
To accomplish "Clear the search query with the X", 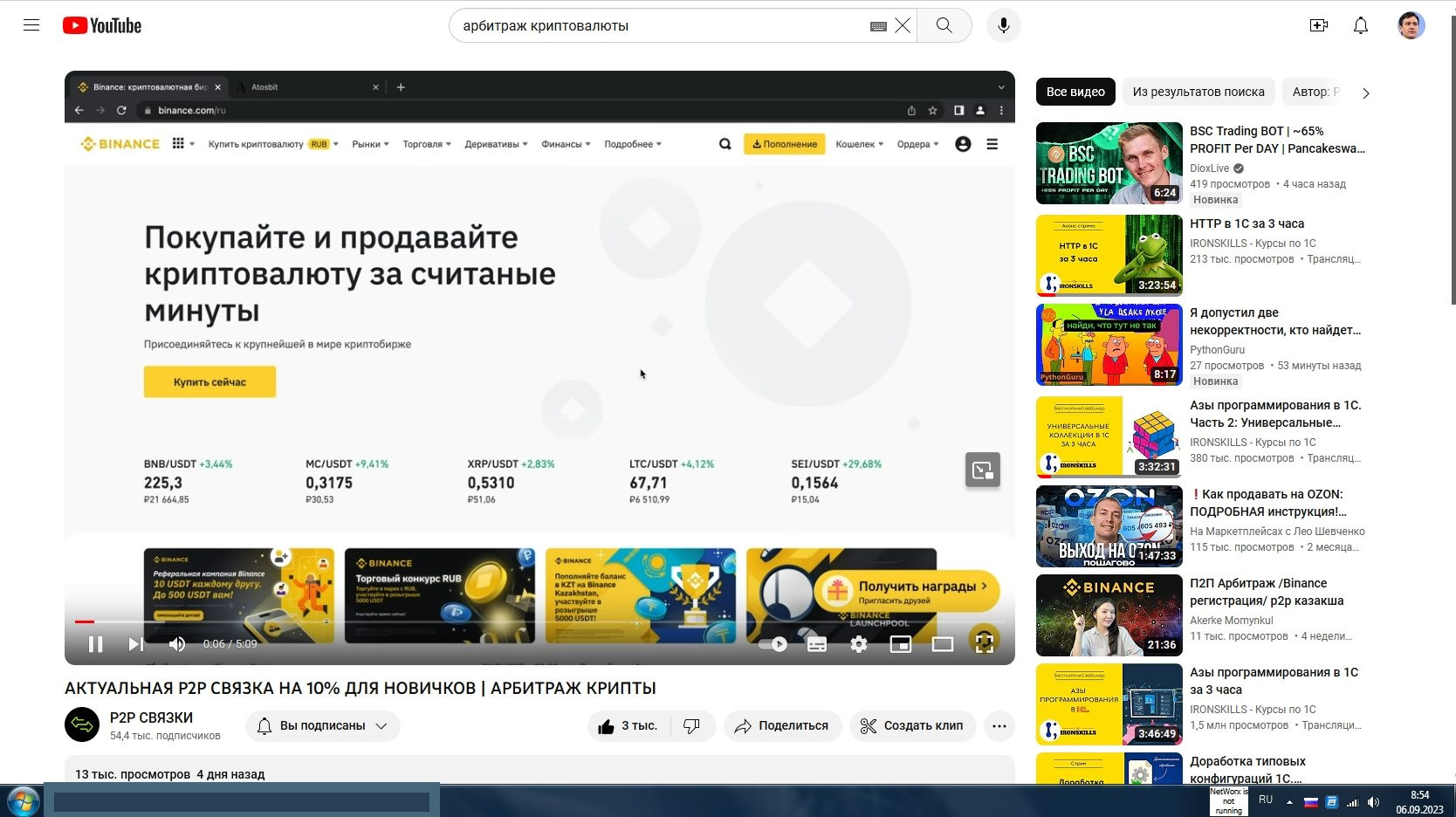I will pos(903,25).
